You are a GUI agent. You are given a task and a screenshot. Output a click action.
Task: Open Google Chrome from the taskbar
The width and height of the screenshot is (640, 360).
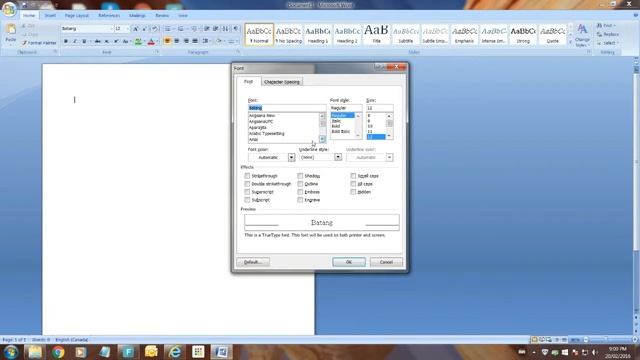[58, 352]
